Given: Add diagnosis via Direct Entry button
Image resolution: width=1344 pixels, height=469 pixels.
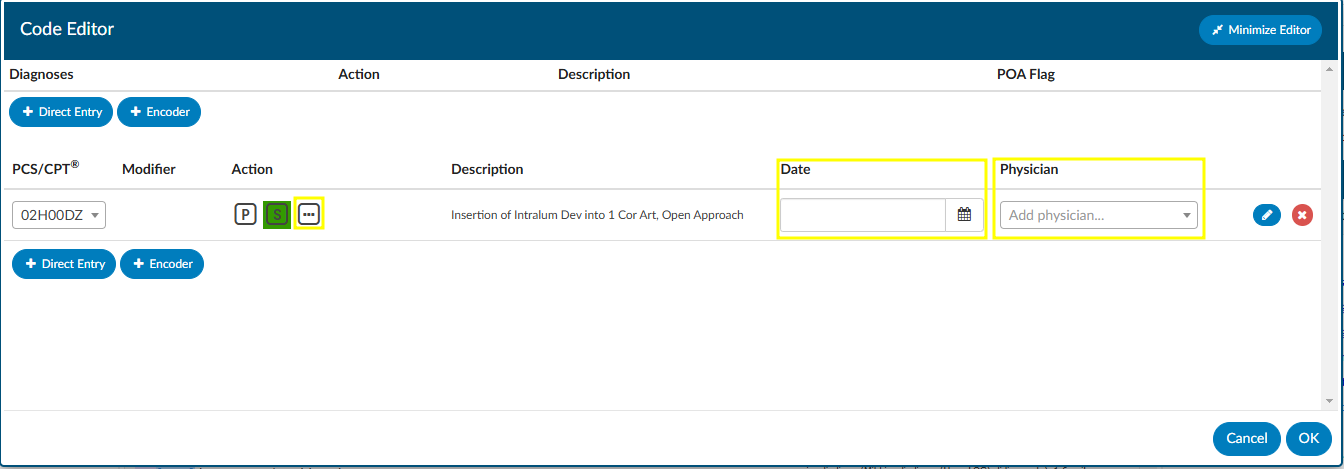Looking at the screenshot, I should (61, 112).
